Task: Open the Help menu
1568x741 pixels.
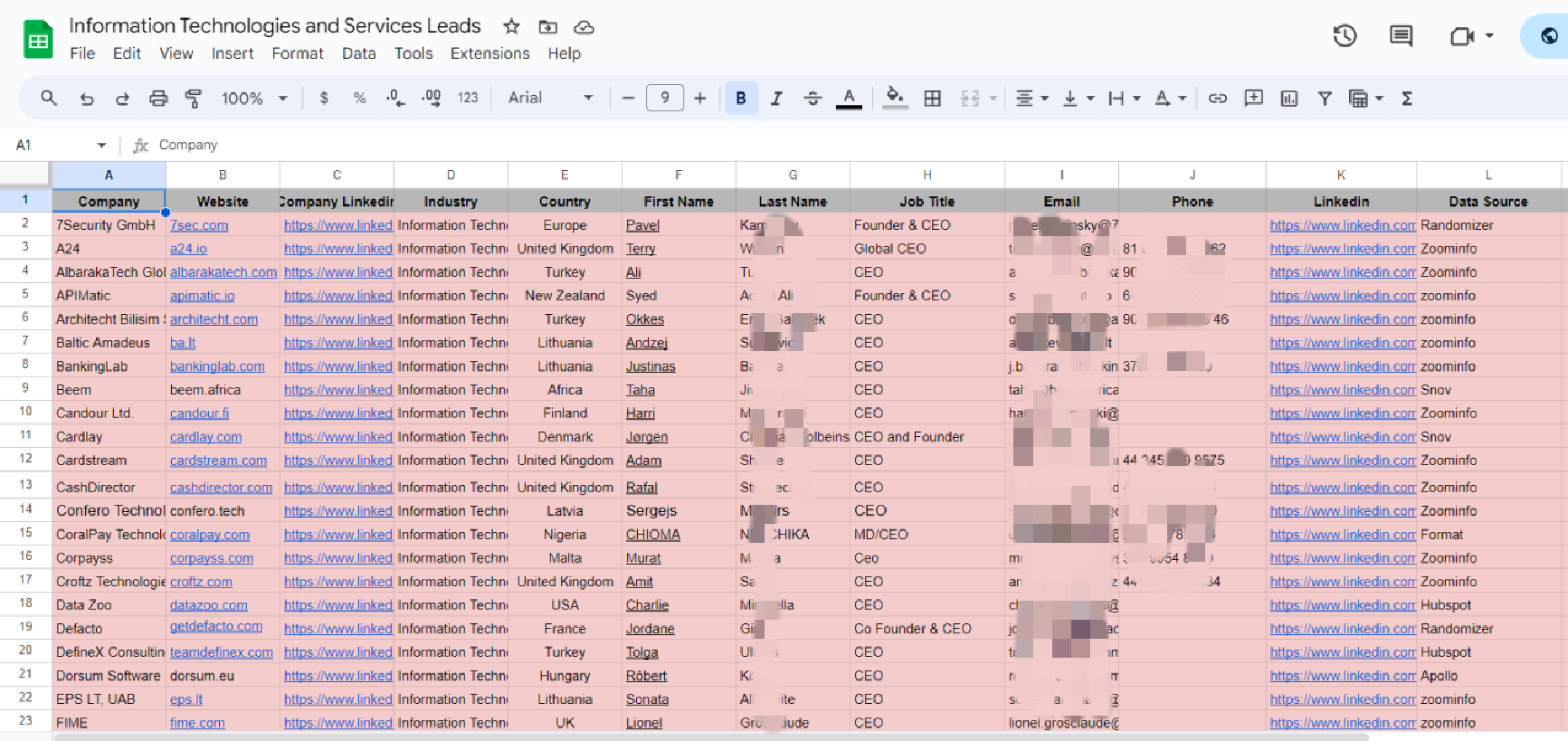Action: pos(564,53)
